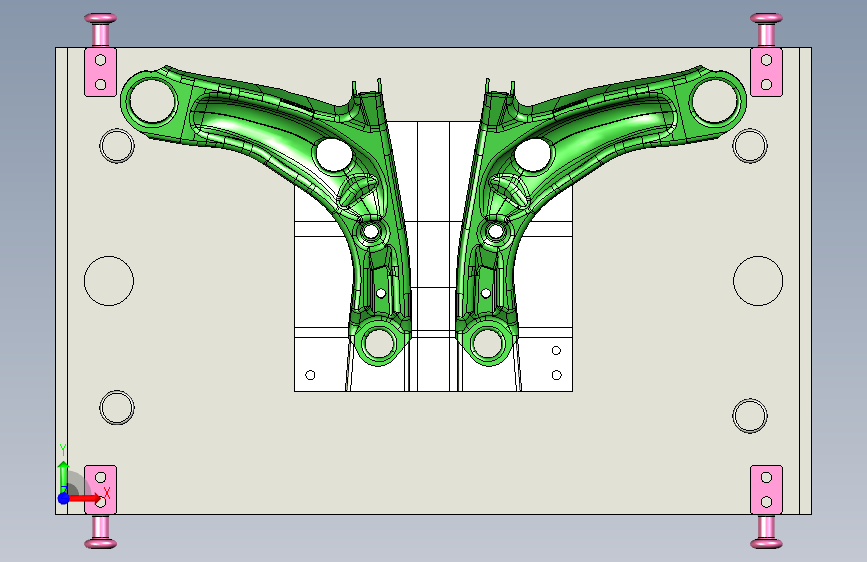Select the top-left pink guide pin
867x562 pixels.
pyautogui.click(x=101, y=30)
